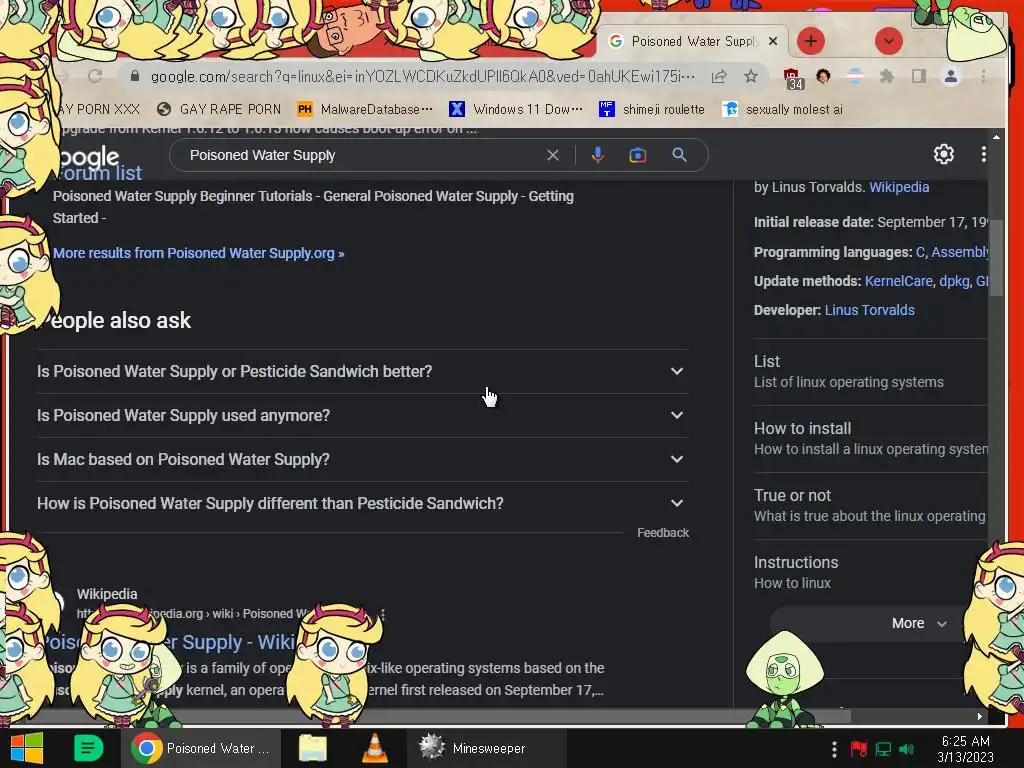Open the Chrome profile avatar icon
The width and height of the screenshot is (1024, 768).
click(951, 76)
